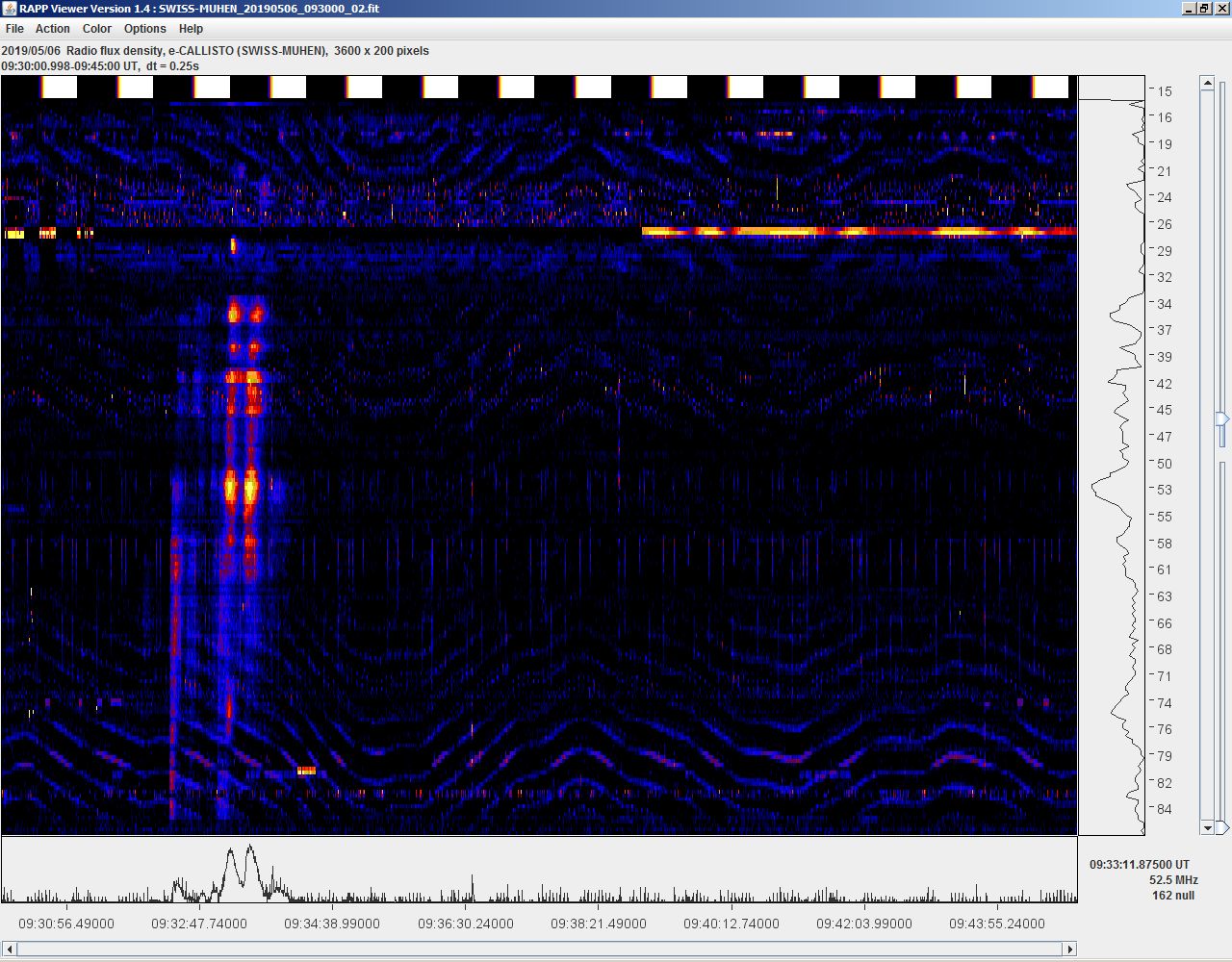Click the header line starting 2019/05/06 Radio flux density

coord(216,51)
